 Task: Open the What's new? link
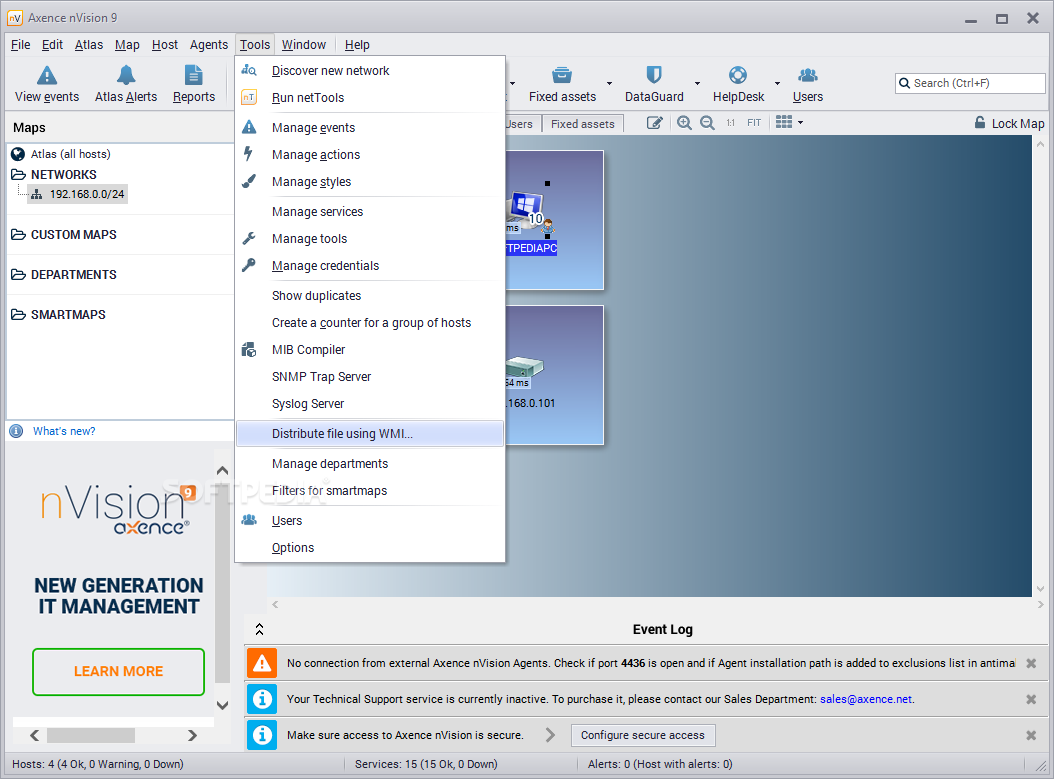click(x=64, y=432)
